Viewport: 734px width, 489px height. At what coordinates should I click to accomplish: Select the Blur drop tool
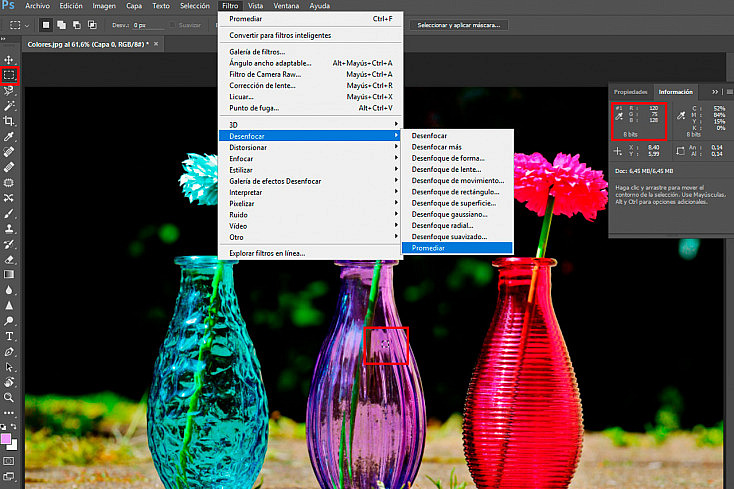pos(9,290)
